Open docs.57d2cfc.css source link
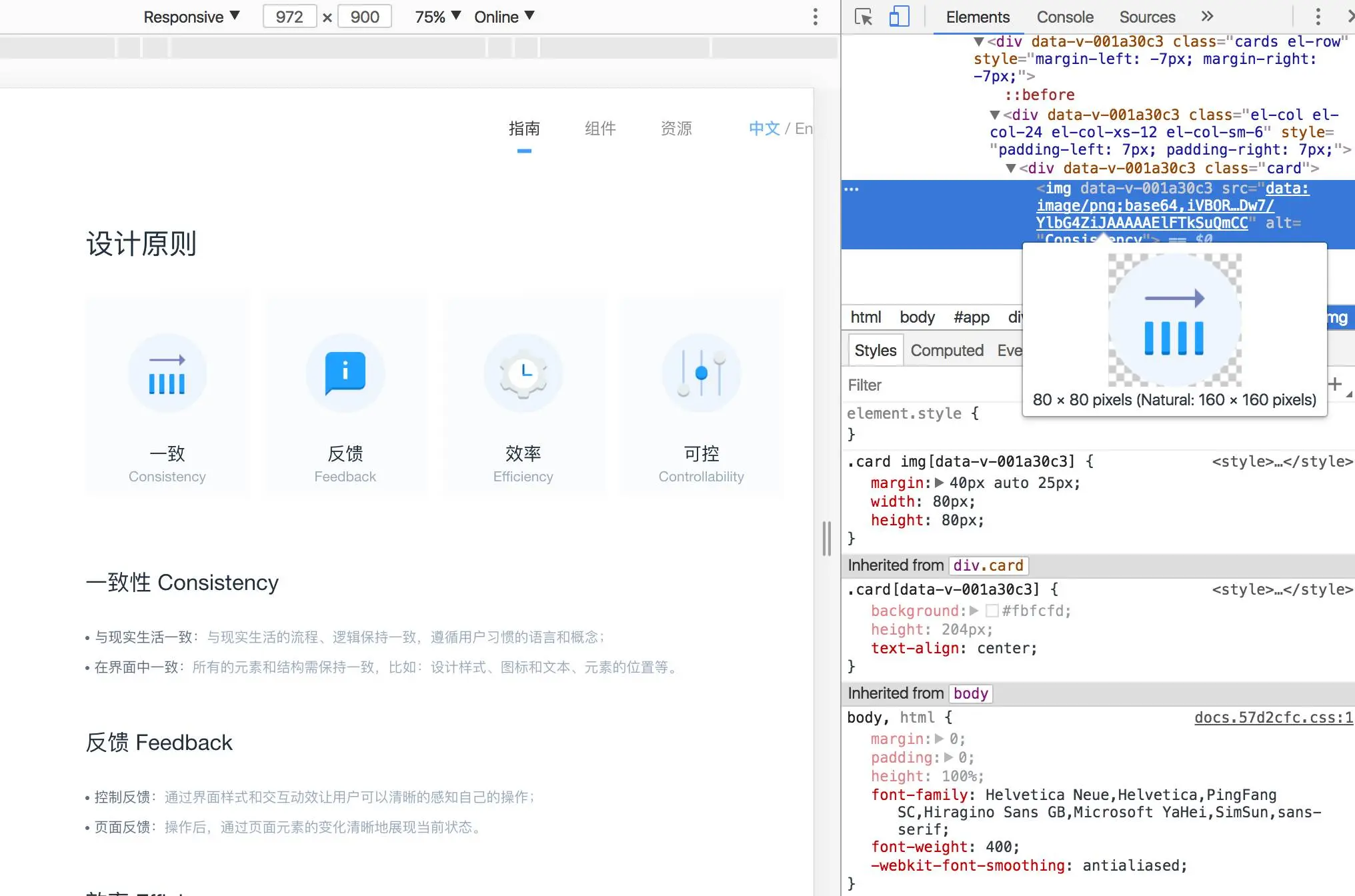This screenshot has width=1355, height=896. coord(1273,717)
